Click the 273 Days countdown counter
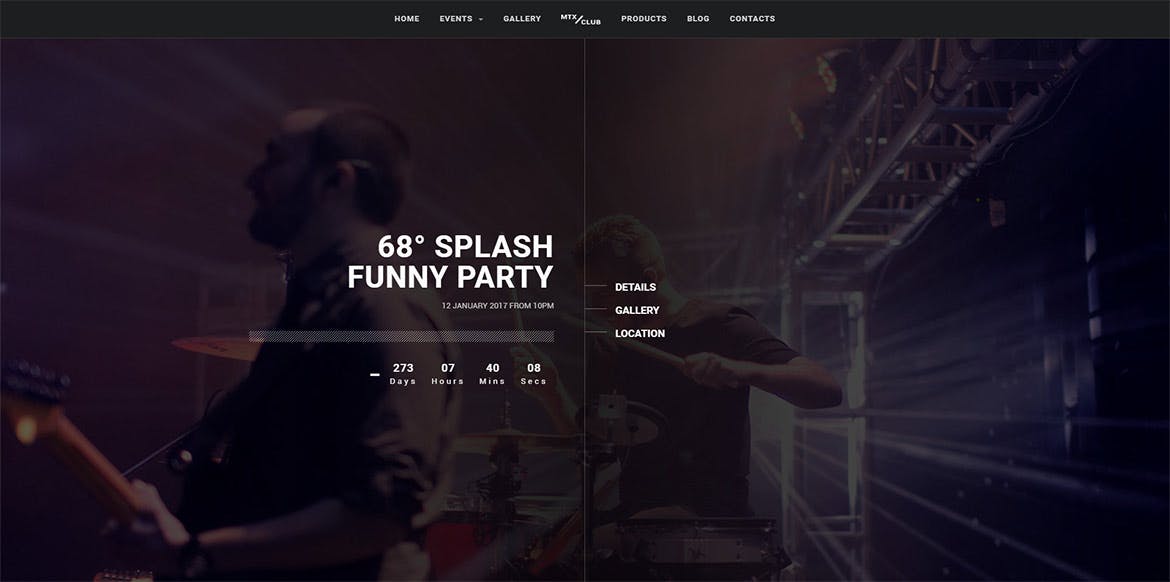1170x582 pixels. click(x=403, y=374)
